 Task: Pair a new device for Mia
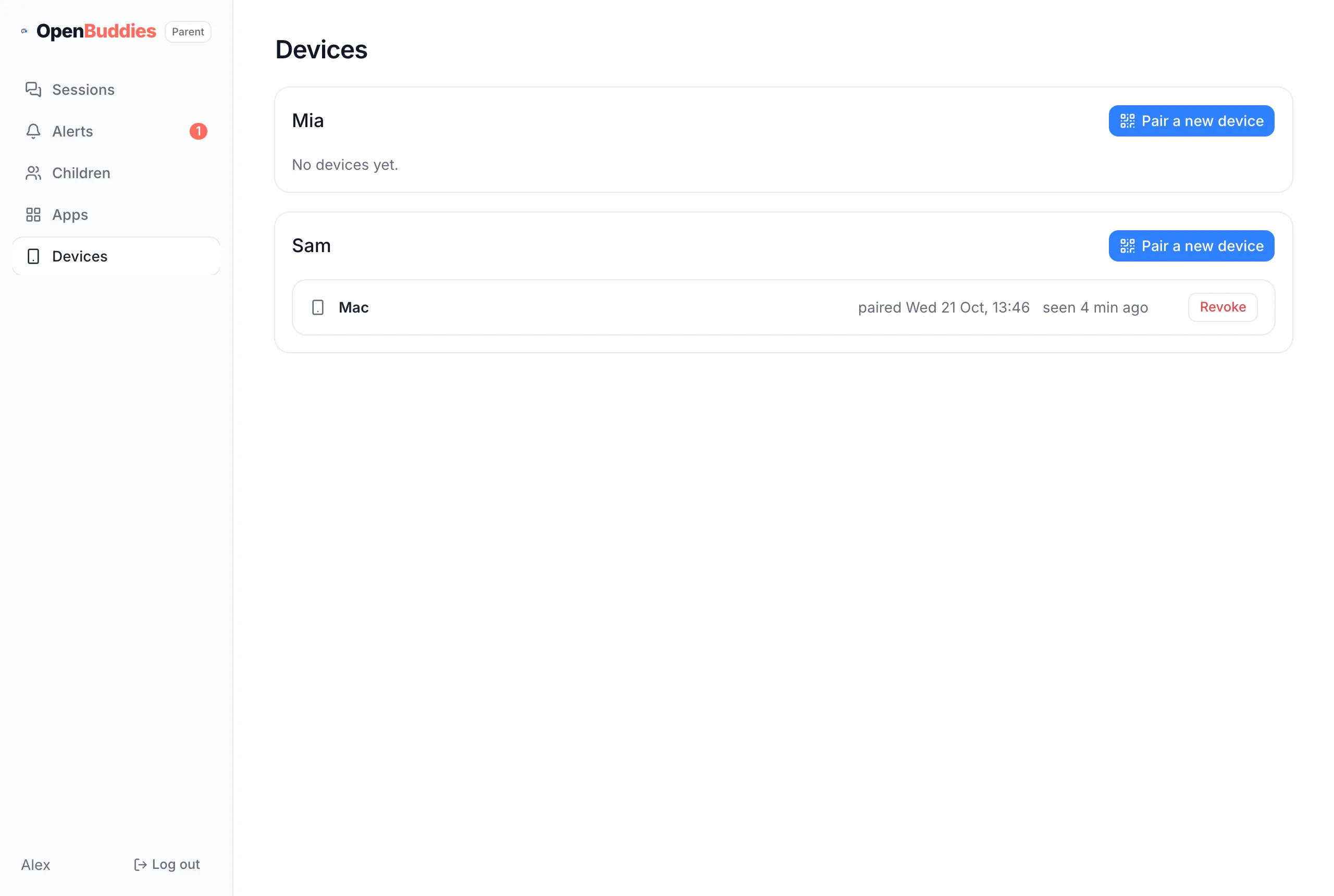[1191, 121]
